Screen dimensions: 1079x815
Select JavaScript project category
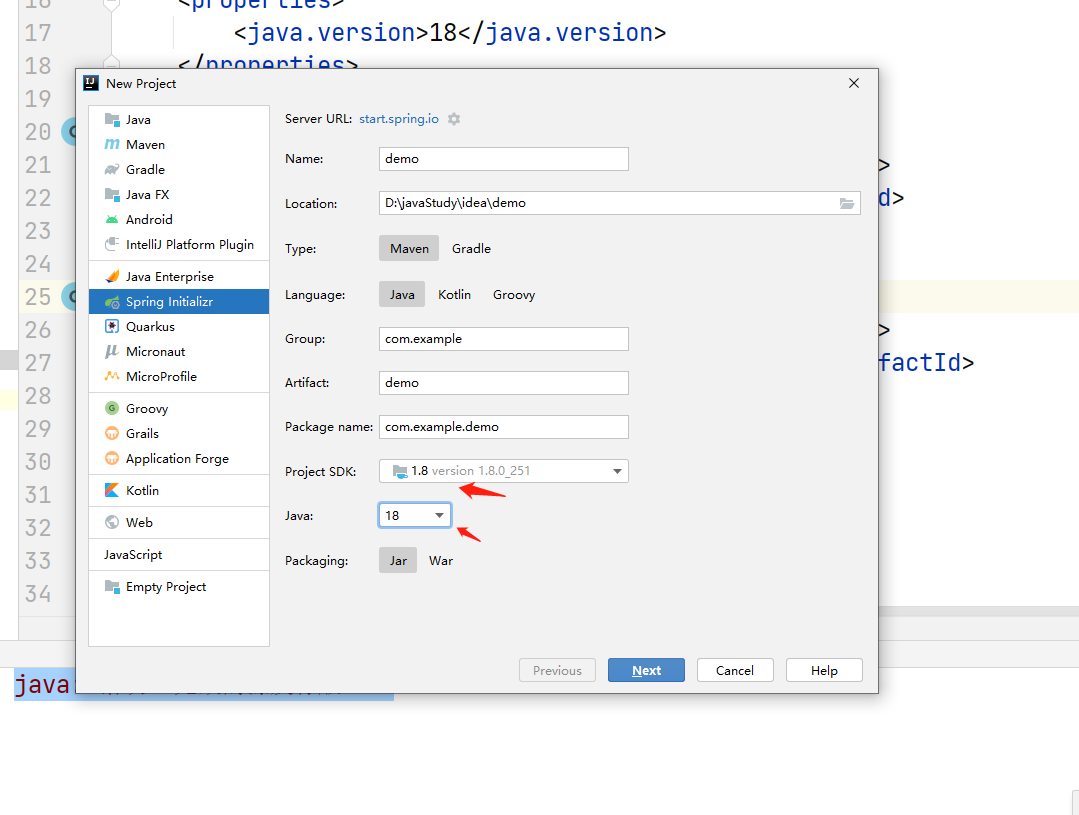(x=178, y=554)
